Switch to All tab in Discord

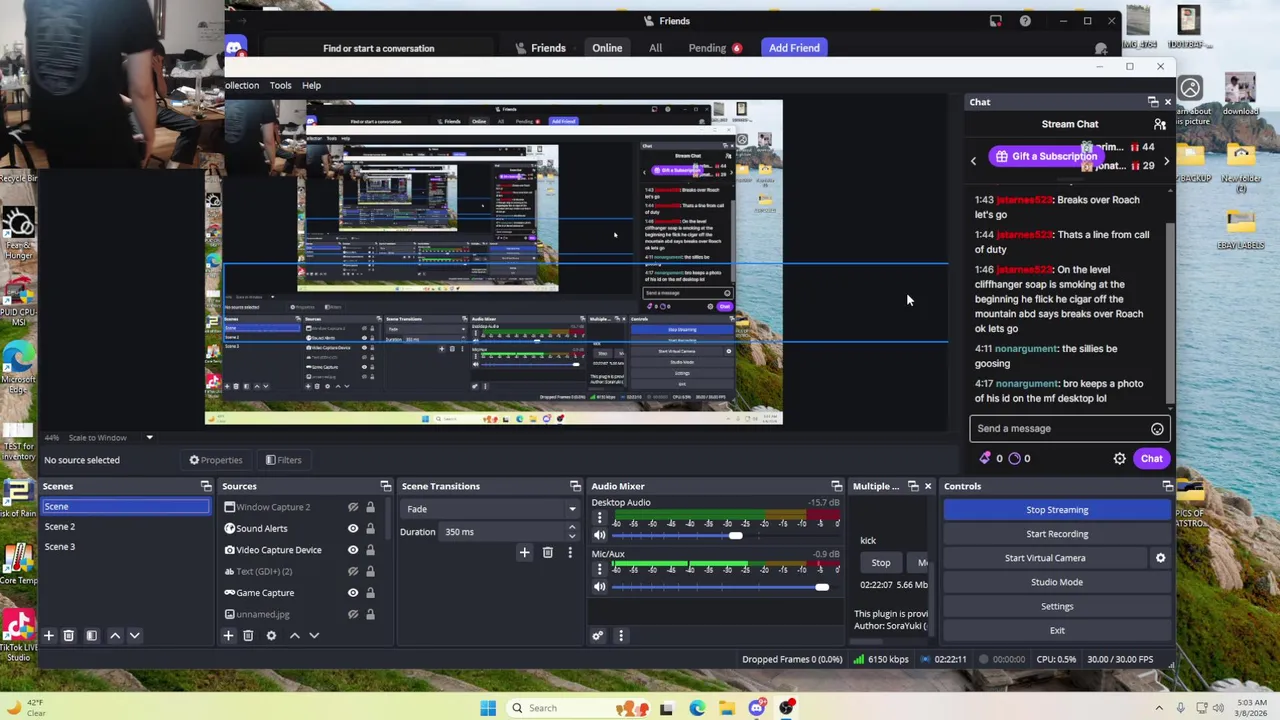pyautogui.click(x=655, y=48)
